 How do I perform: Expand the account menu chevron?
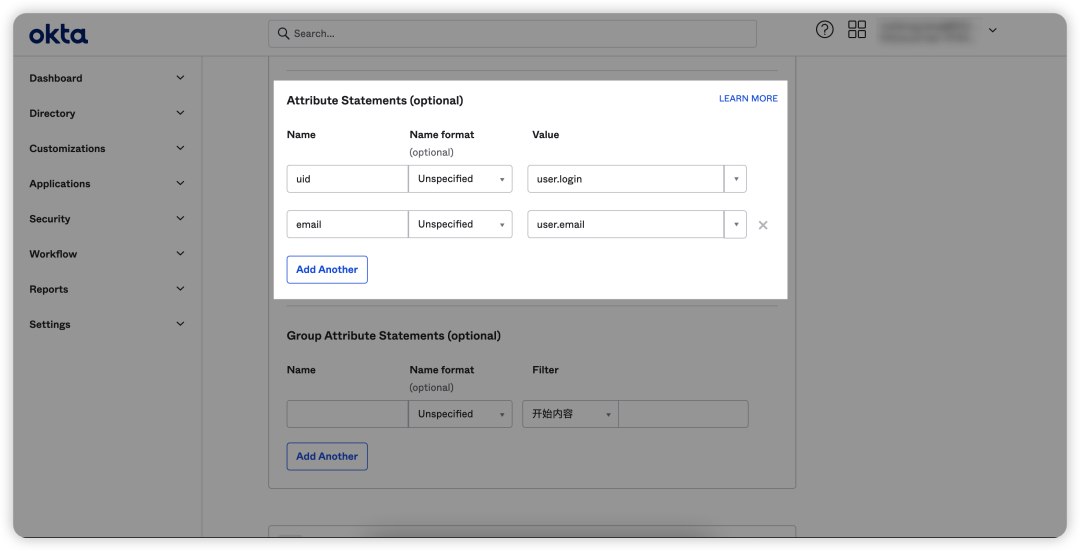point(993,31)
